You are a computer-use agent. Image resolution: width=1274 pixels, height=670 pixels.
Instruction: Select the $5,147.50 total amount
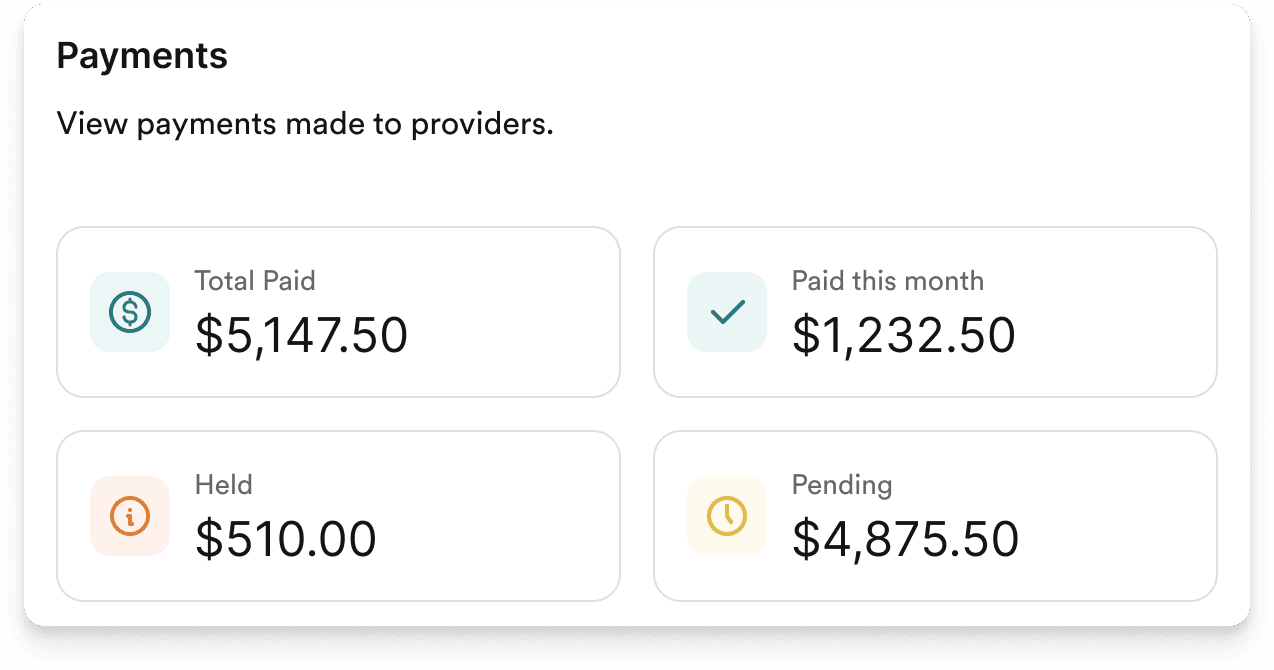point(301,335)
